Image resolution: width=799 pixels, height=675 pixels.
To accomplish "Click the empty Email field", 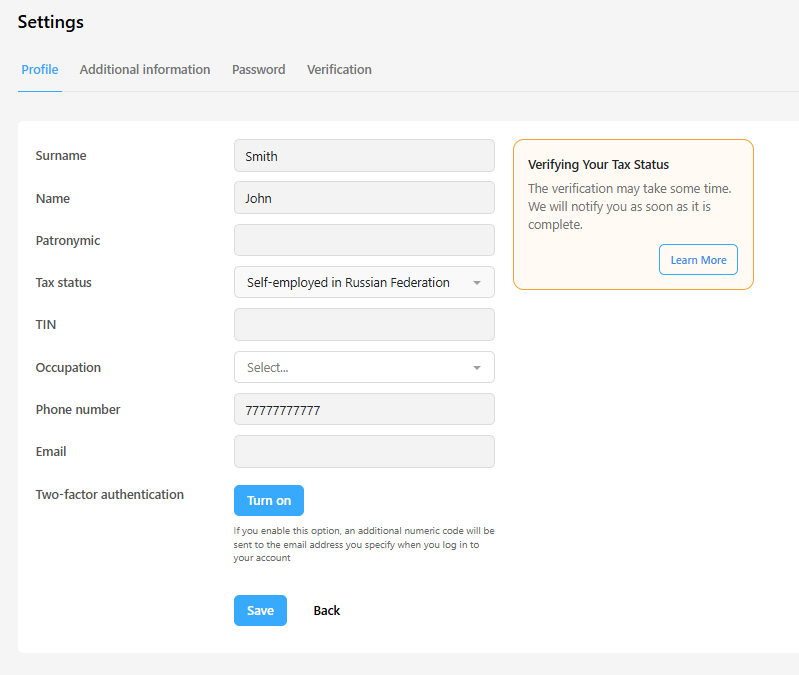I will pos(364,451).
